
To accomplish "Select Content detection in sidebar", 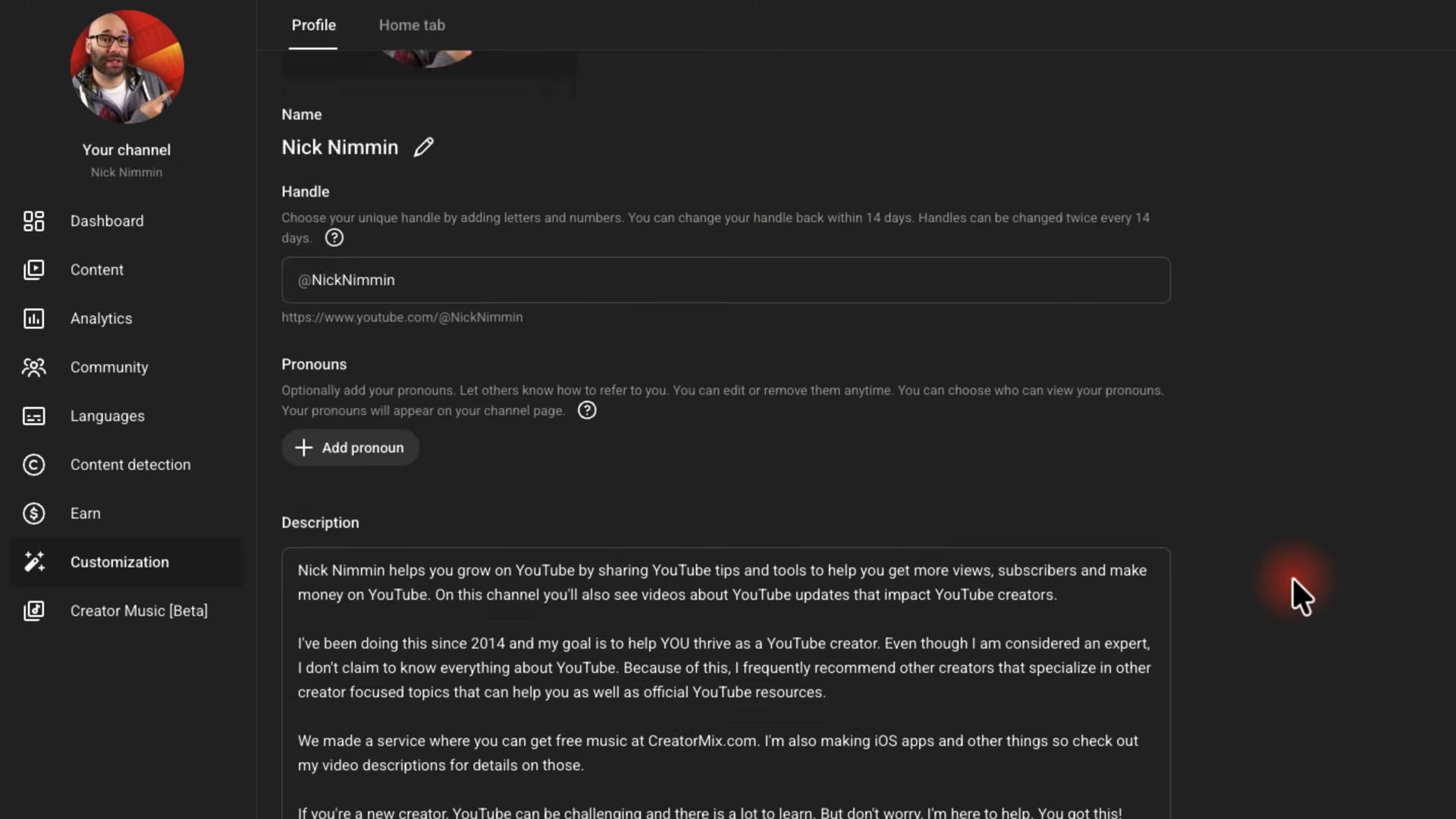I will pyautogui.click(x=130, y=465).
